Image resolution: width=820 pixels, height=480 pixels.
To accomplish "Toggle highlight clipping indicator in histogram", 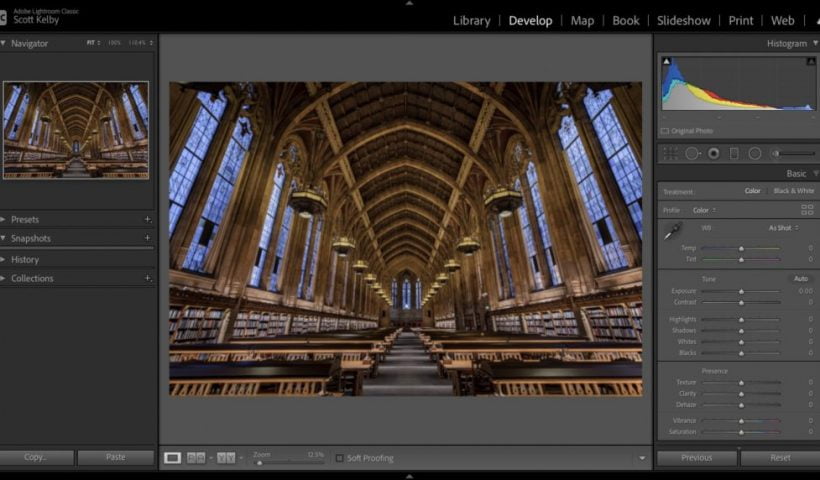I will tap(810, 62).
